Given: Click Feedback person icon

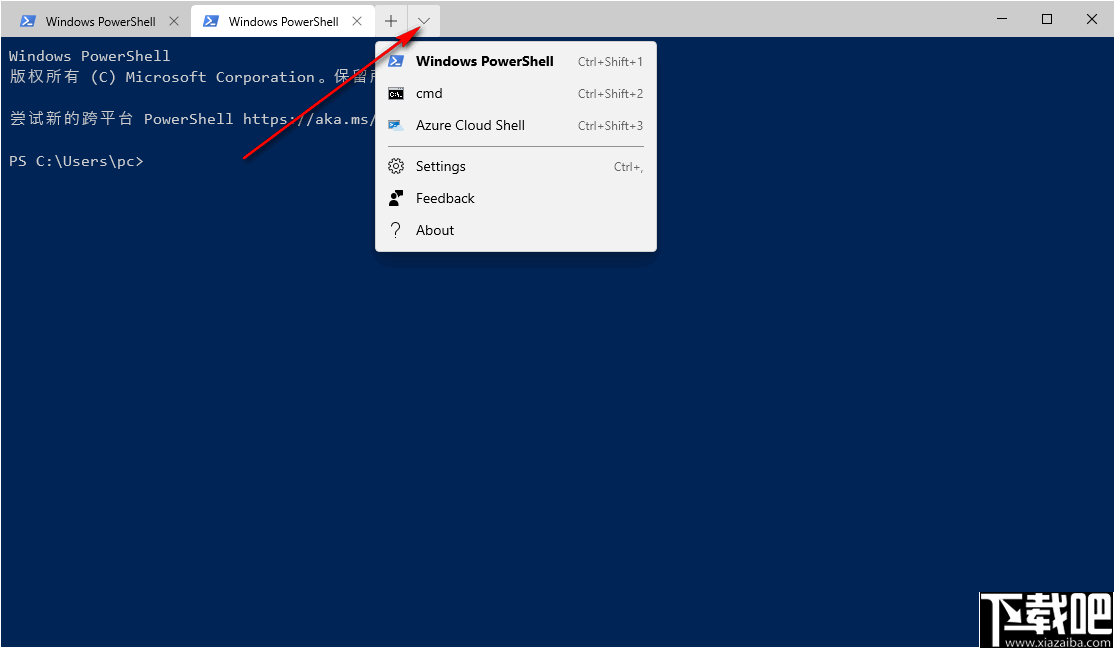Looking at the screenshot, I should coord(396,198).
